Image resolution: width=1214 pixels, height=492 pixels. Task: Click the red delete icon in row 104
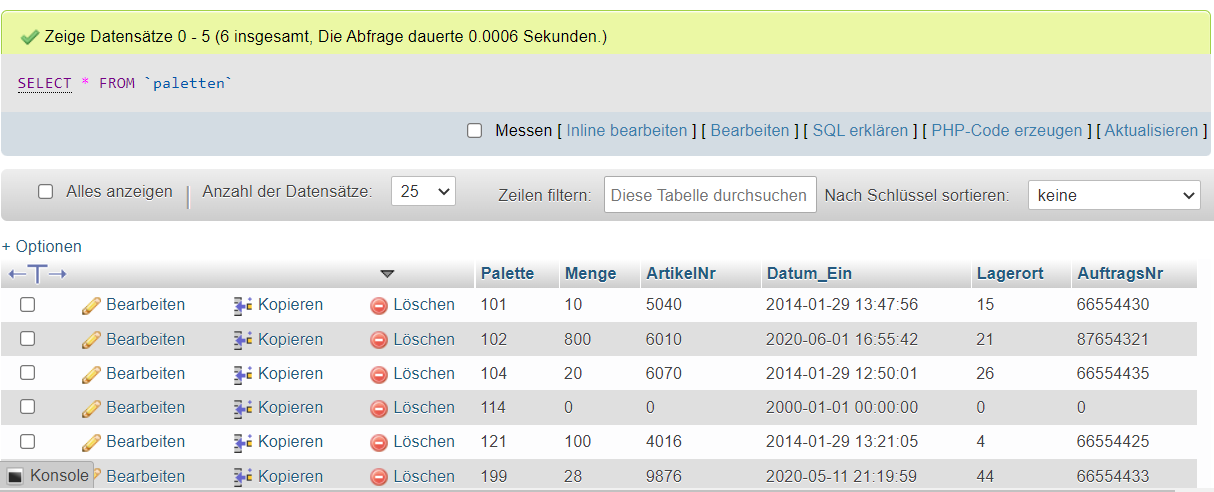click(x=379, y=375)
